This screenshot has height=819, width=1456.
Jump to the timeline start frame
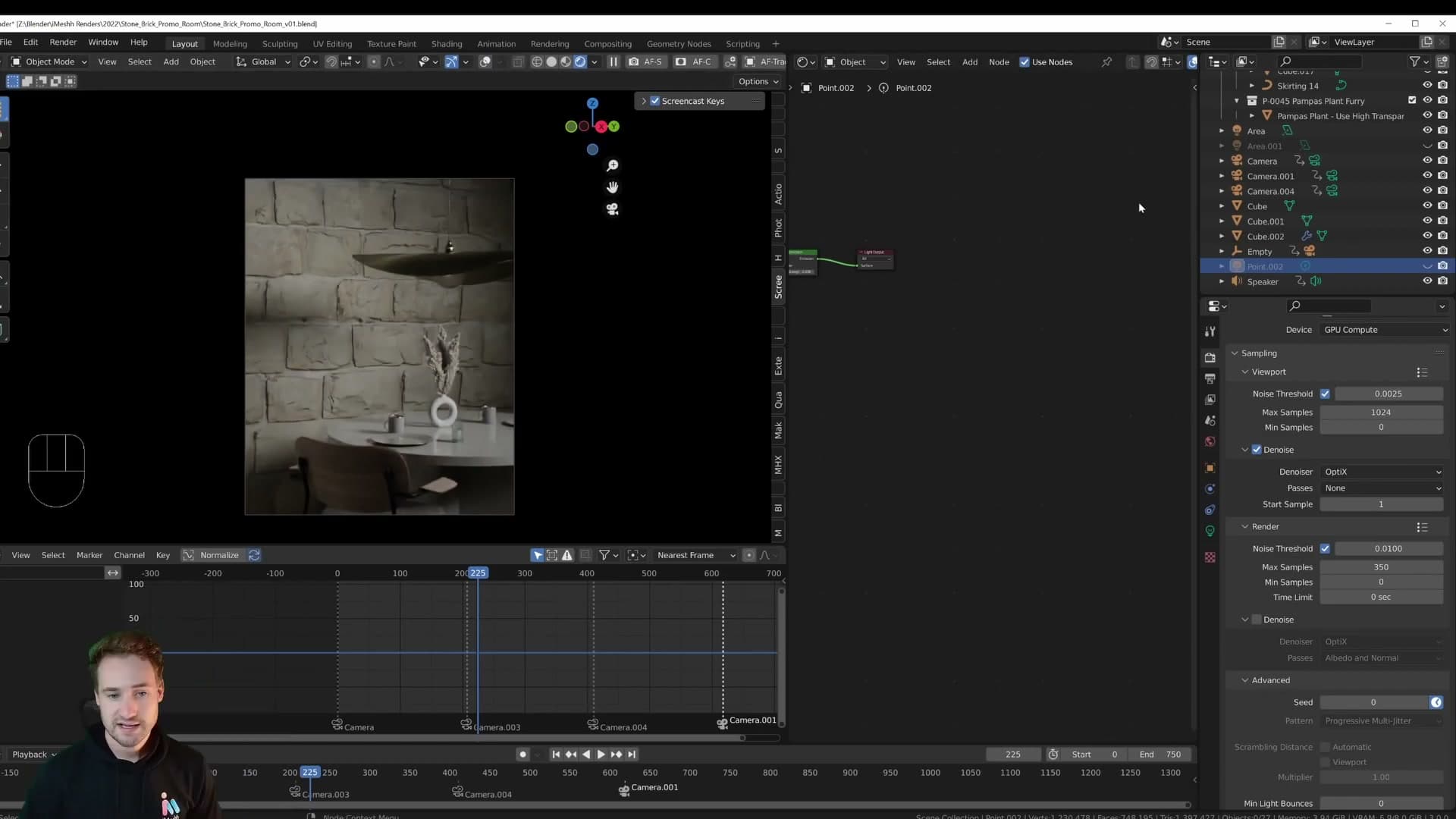556,755
